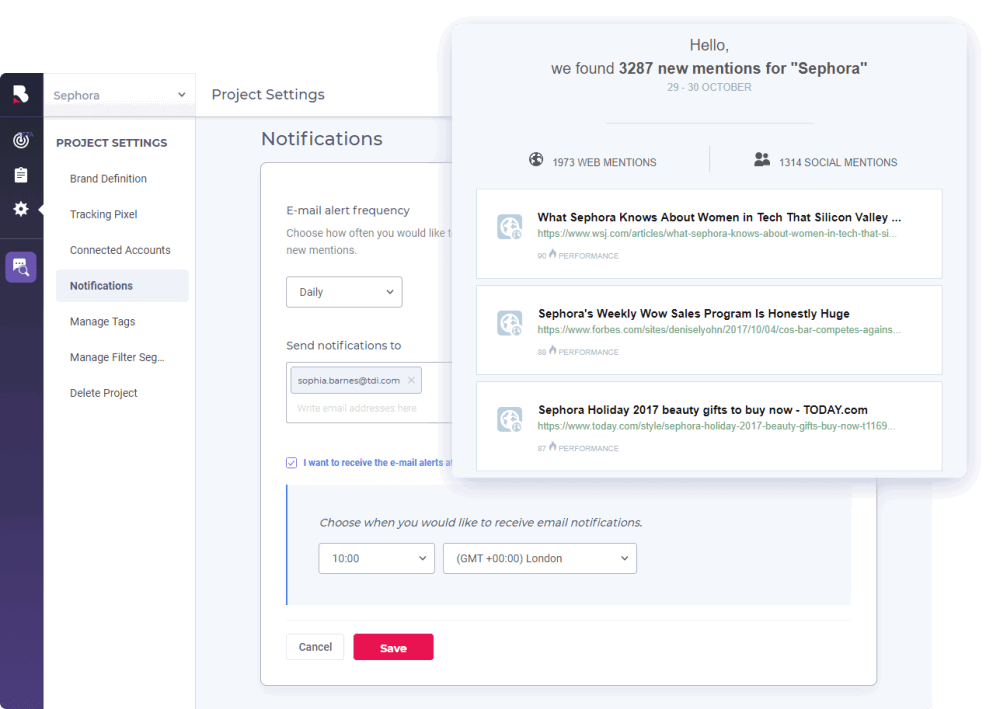Toggle the receive e-mail alerts checkbox

[x=291, y=463]
